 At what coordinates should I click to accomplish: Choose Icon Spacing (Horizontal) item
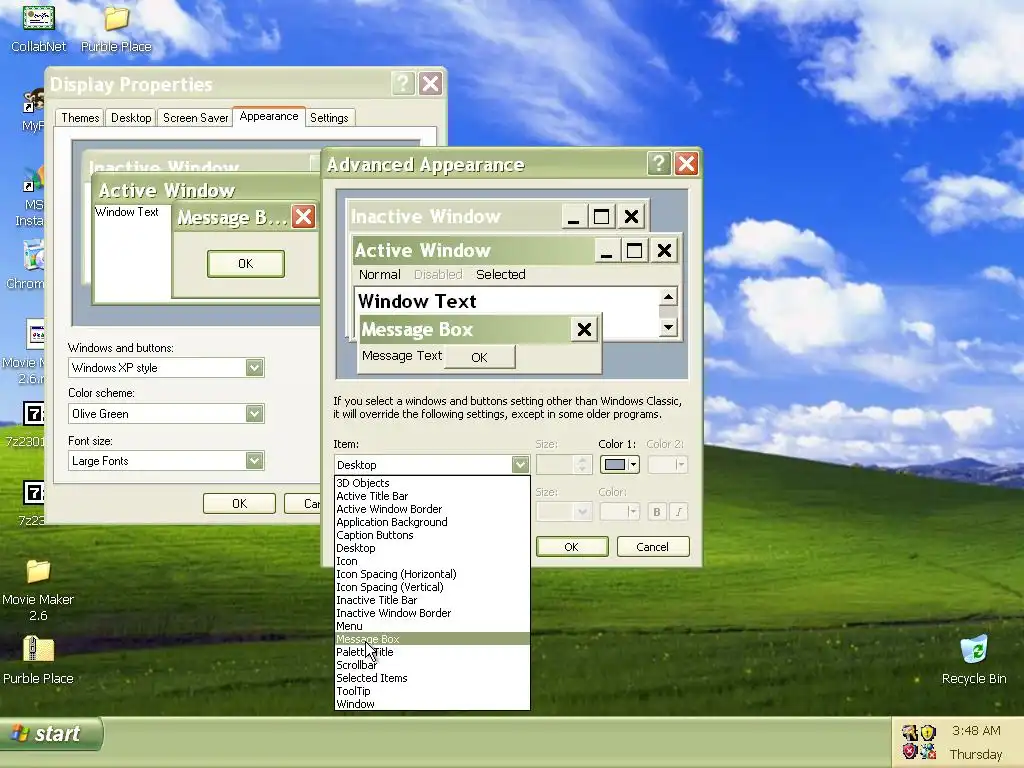432,575
